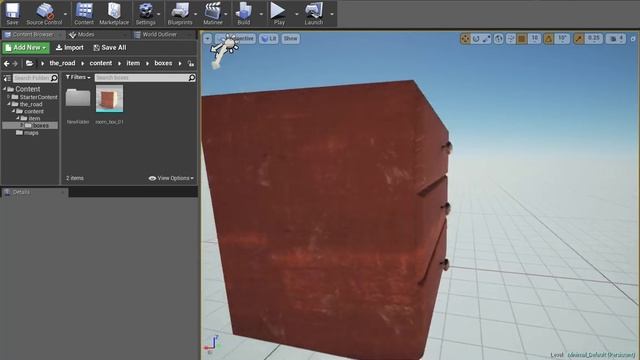The height and width of the screenshot is (360, 640).
Task: Collapse the the_road tree folder arrow
Action: point(9,104)
